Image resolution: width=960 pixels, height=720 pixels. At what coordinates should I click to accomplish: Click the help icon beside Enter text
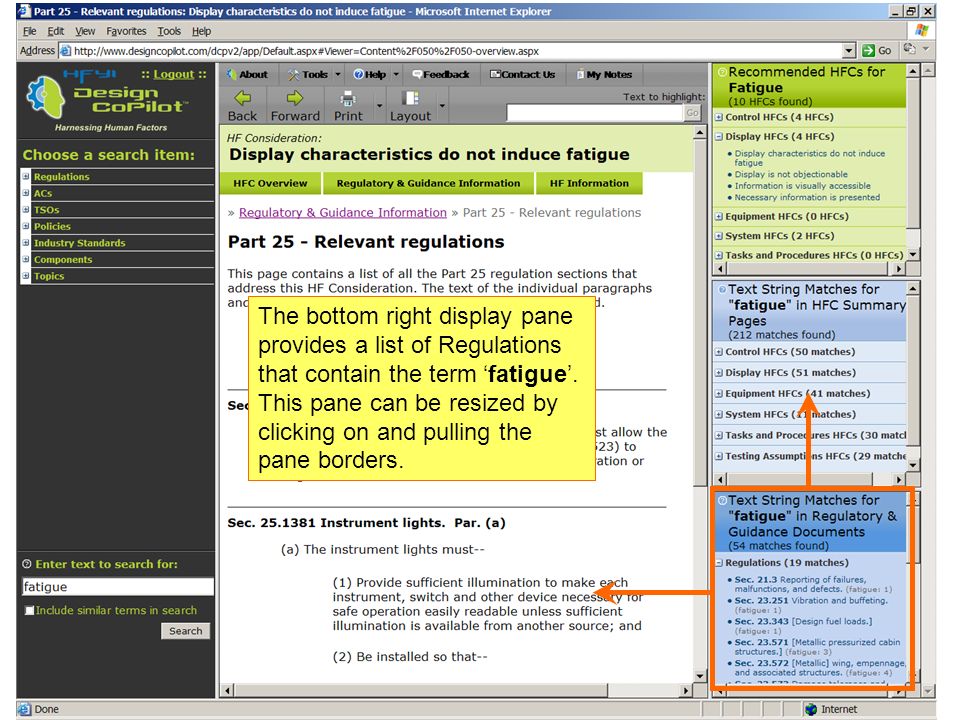coord(26,564)
